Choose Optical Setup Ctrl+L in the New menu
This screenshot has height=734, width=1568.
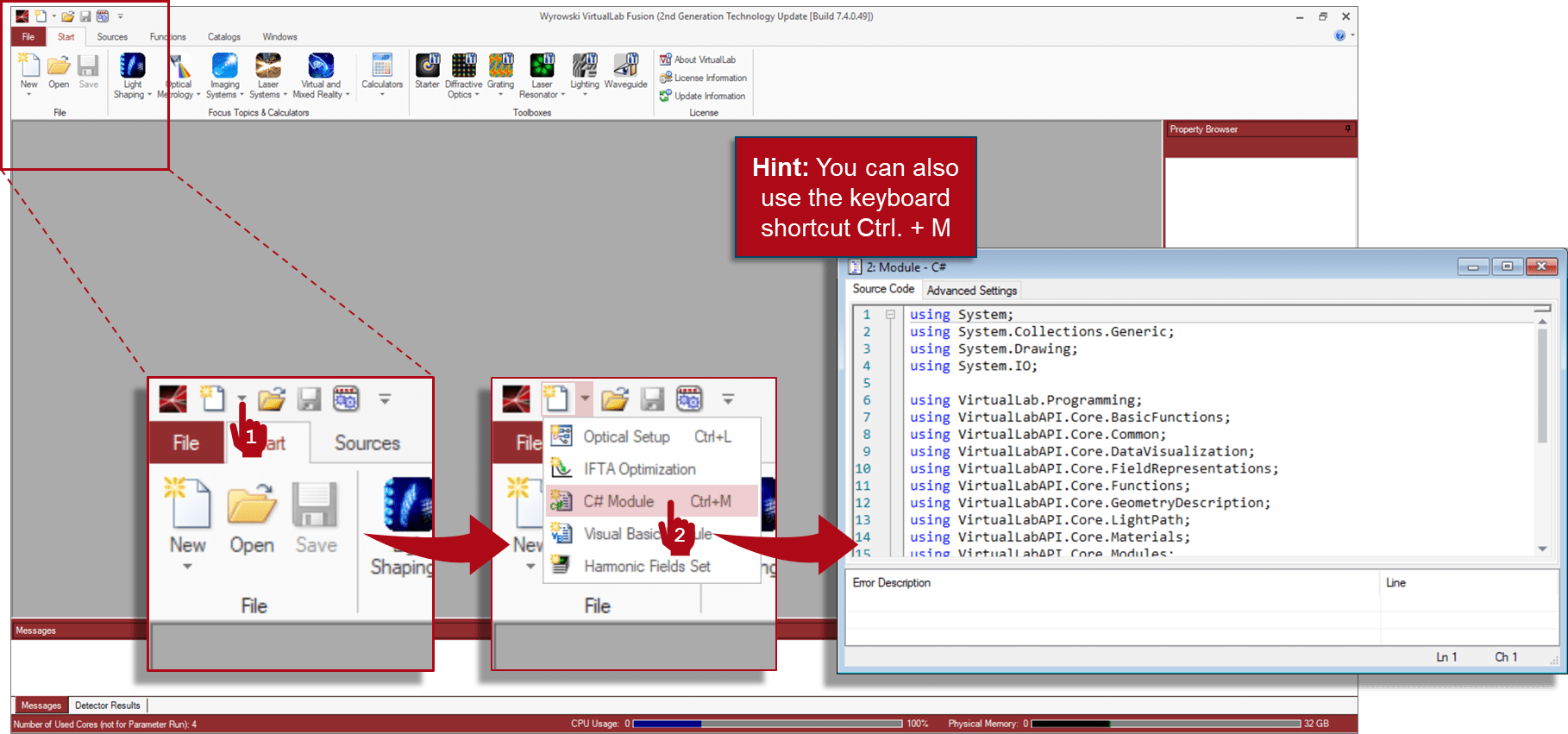pos(652,436)
